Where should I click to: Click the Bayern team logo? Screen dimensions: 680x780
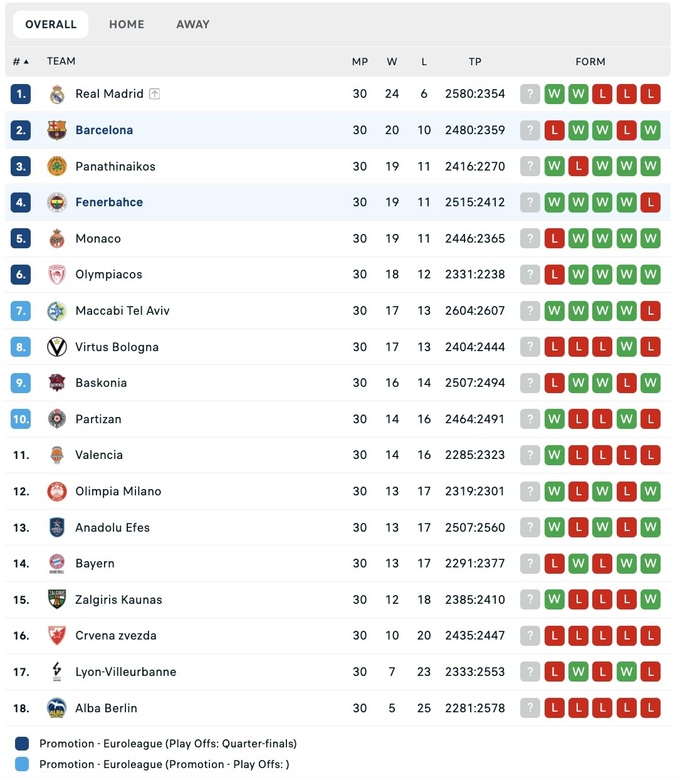57,563
